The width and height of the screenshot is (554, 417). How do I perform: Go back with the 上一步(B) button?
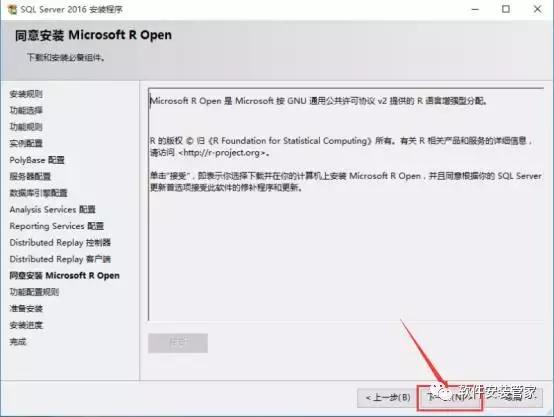(388, 398)
